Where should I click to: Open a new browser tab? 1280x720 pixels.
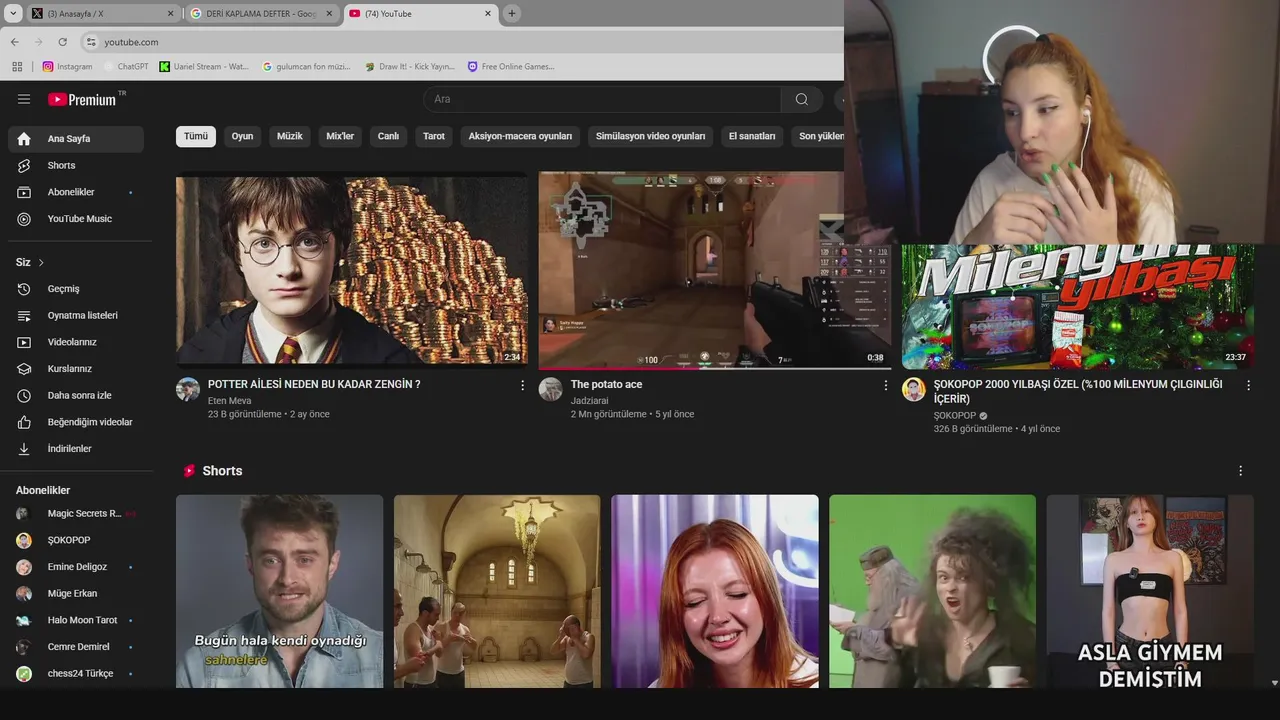tap(512, 14)
